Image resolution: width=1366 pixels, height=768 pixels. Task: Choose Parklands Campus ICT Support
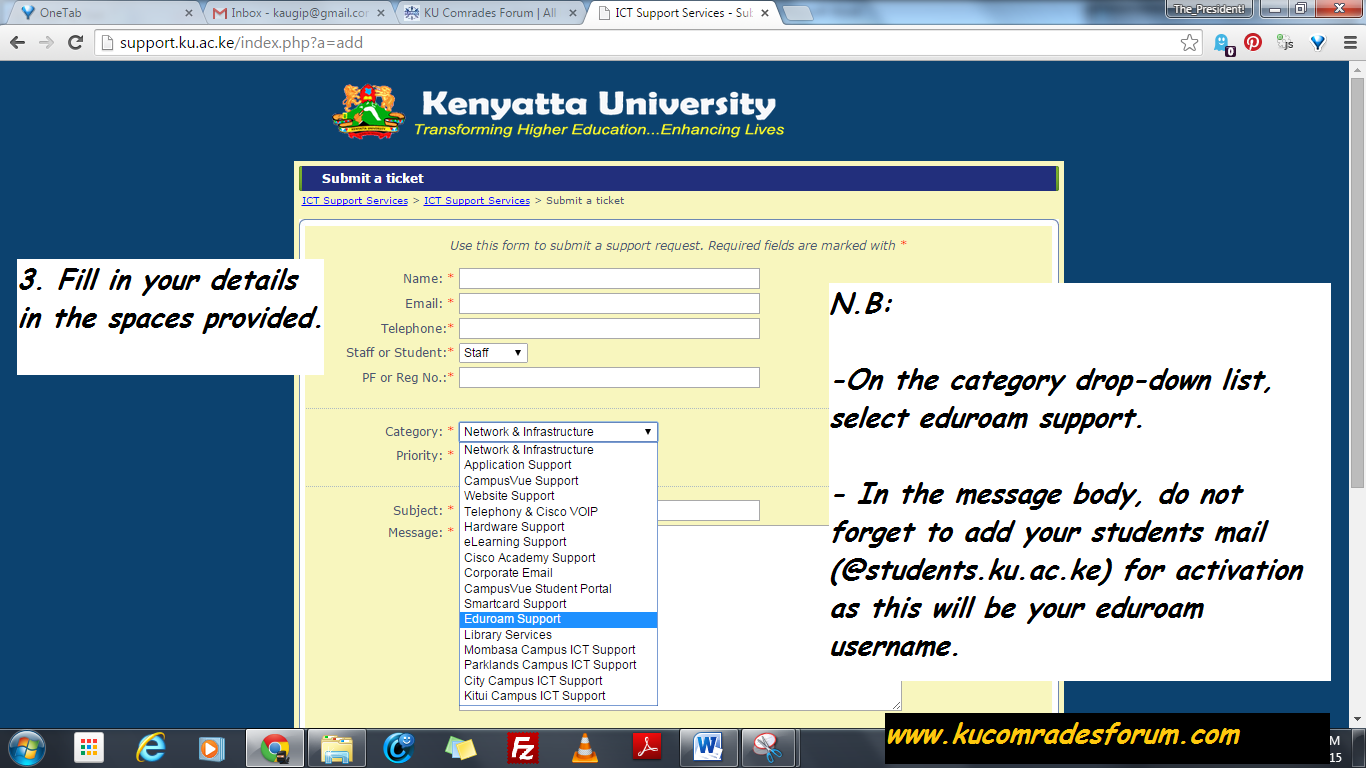[558, 665]
